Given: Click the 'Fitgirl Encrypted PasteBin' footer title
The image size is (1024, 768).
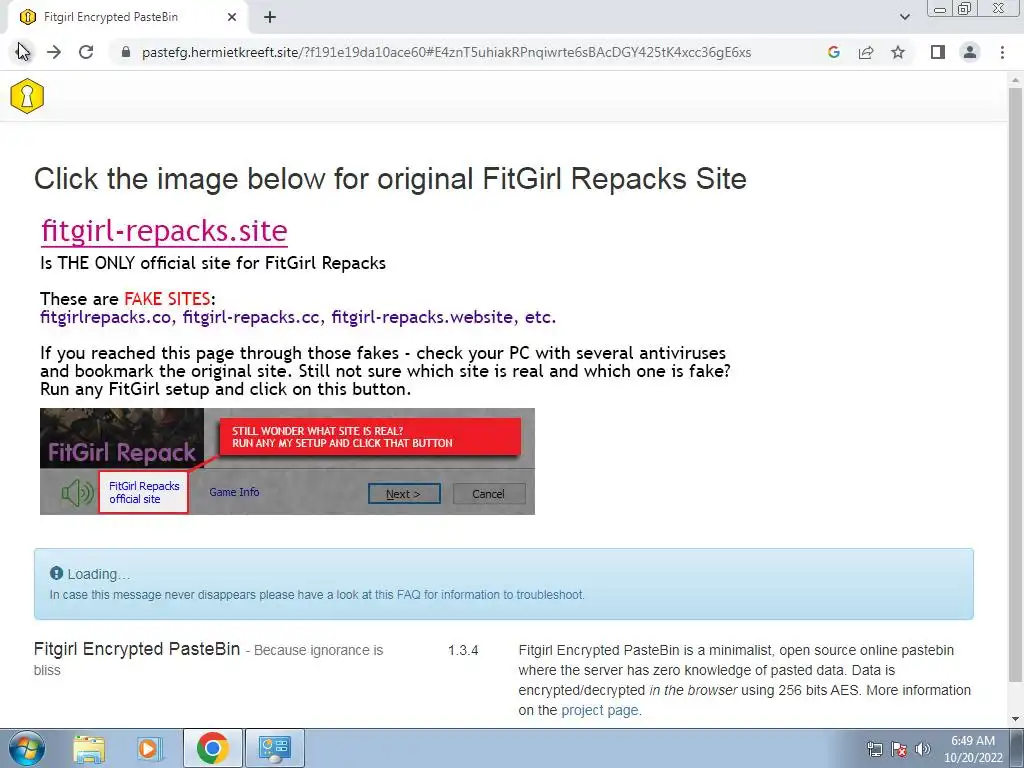Looking at the screenshot, I should coord(137,649).
